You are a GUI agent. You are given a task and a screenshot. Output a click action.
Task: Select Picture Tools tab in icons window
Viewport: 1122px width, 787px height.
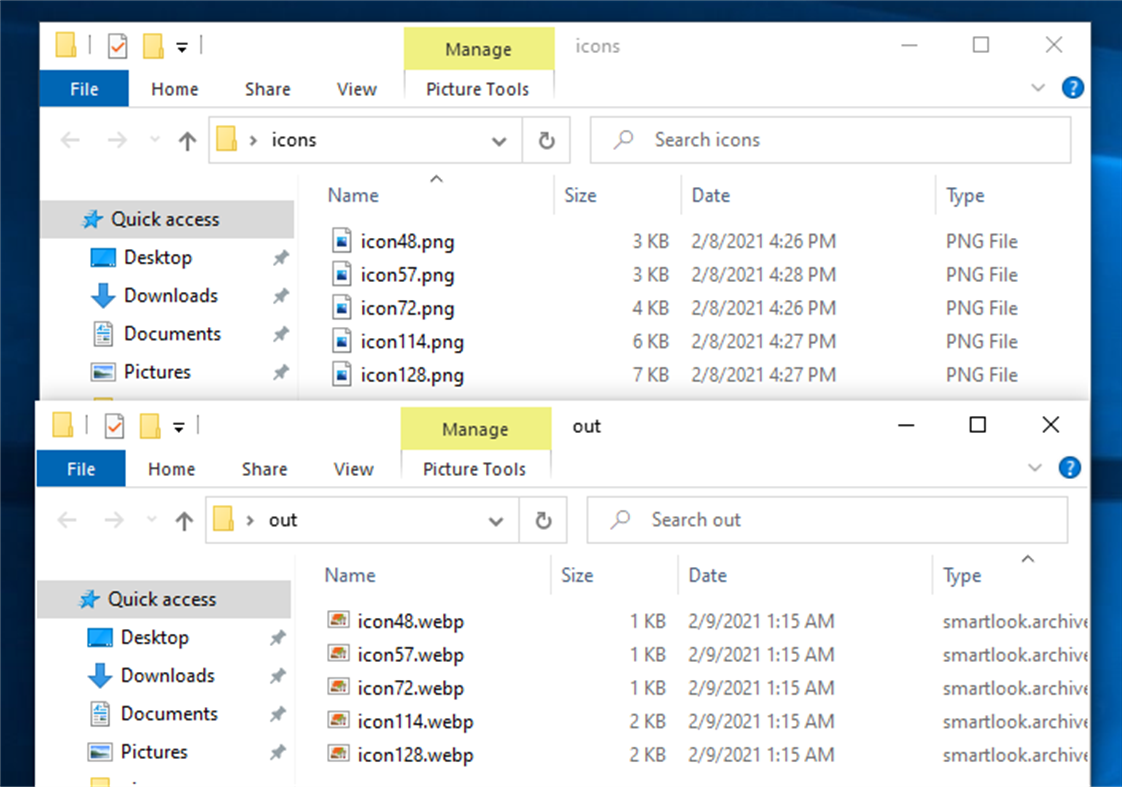(x=477, y=89)
